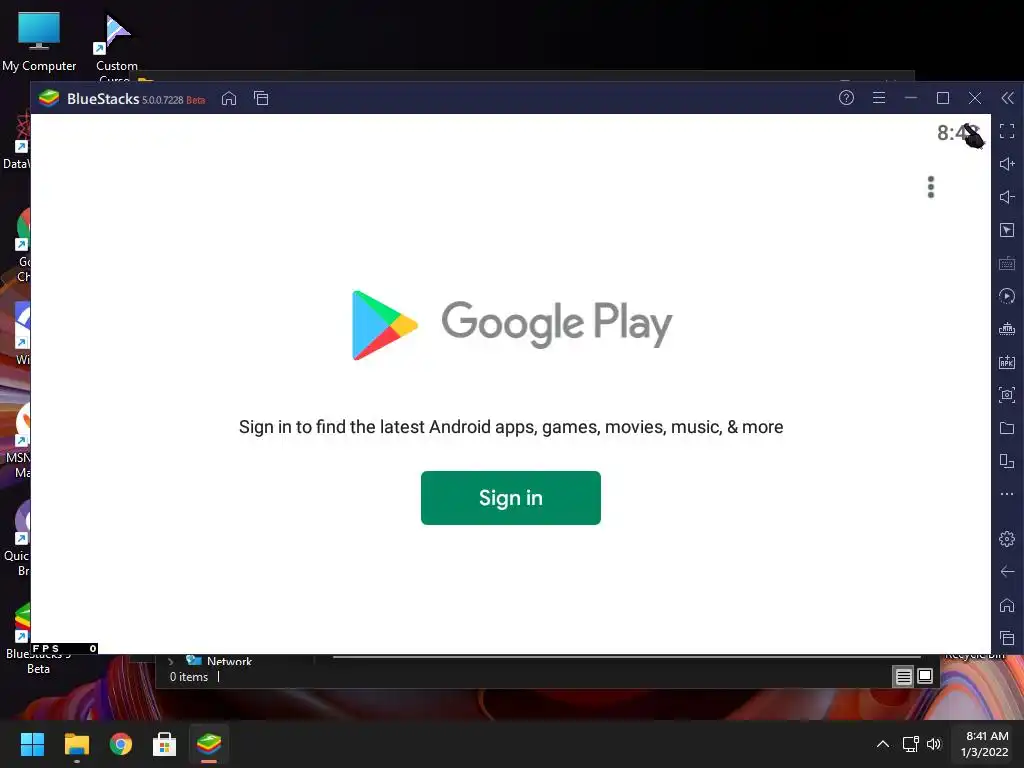The height and width of the screenshot is (768, 1024).
Task: Launch Google Chrome from the taskbar
Action: point(121,744)
